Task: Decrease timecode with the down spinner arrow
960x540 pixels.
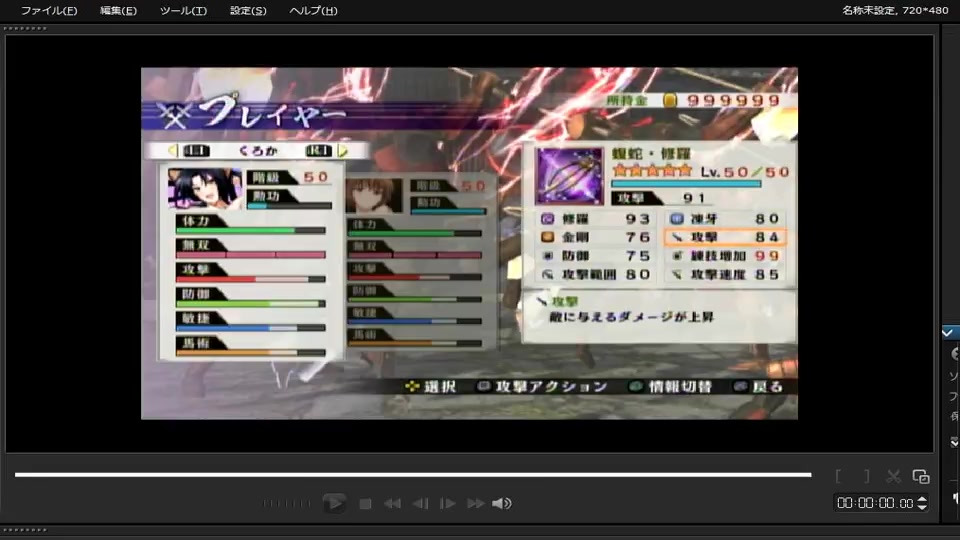Action: coord(922,508)
